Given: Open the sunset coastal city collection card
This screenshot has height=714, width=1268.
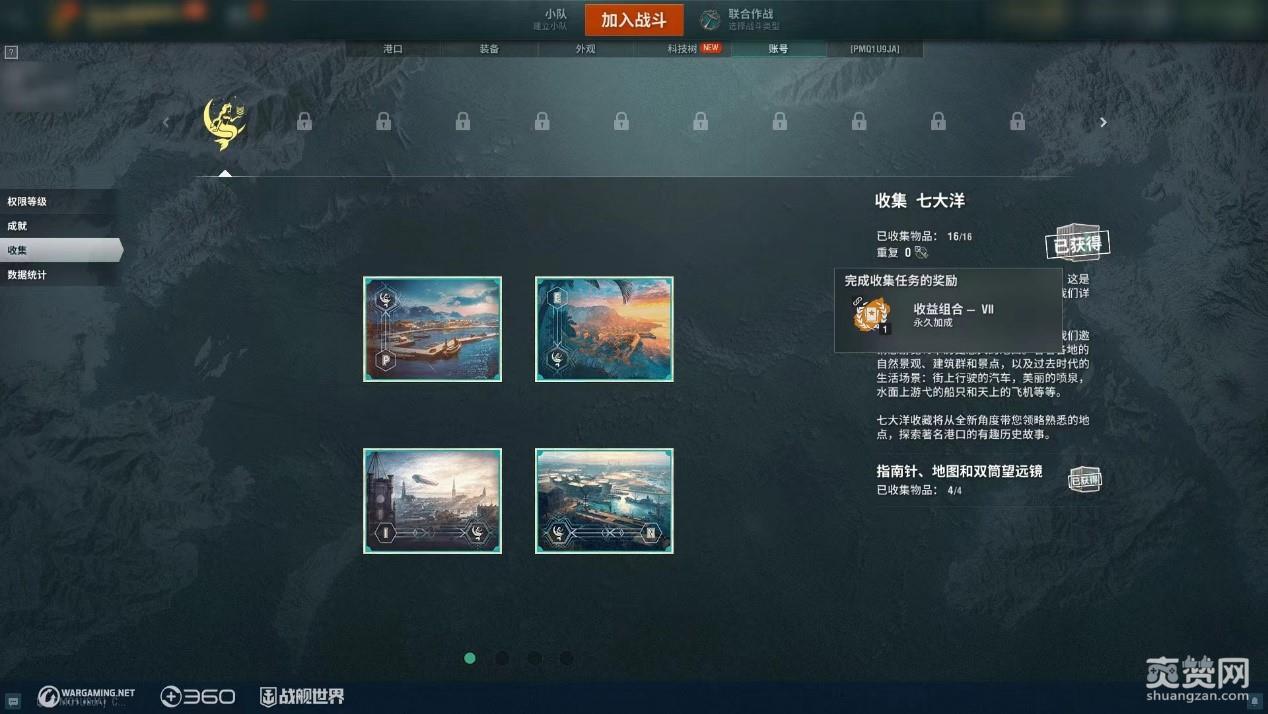Looking at the screenshot, I should coord(604,329).
